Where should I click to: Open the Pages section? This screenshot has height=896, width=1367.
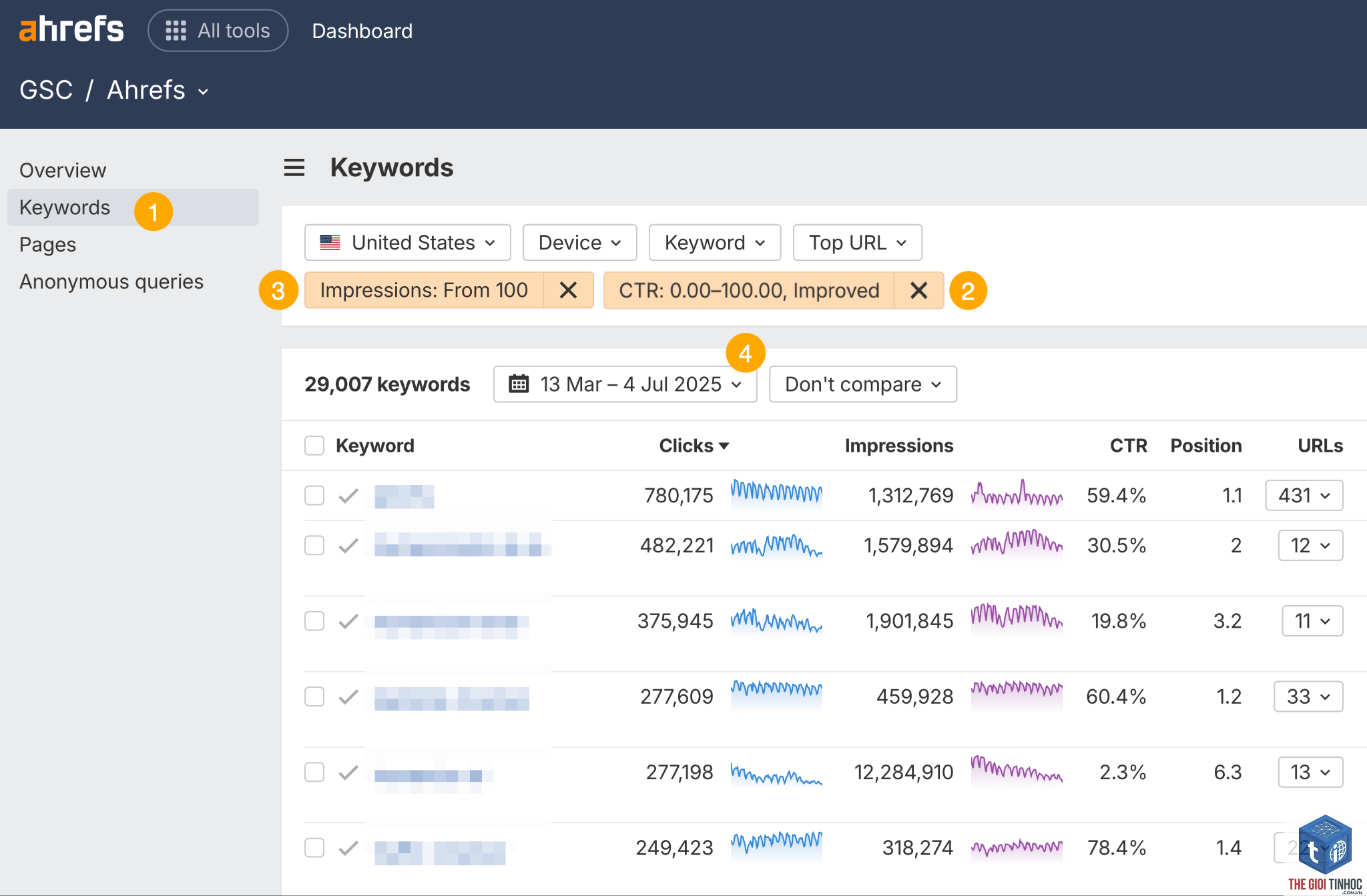pos(47,245)
